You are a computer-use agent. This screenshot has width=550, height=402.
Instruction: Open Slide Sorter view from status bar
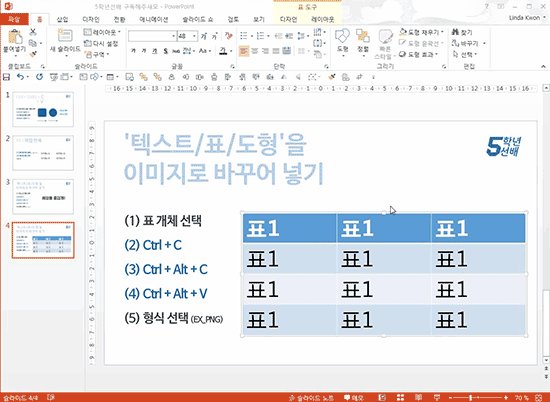pos(400,397)
